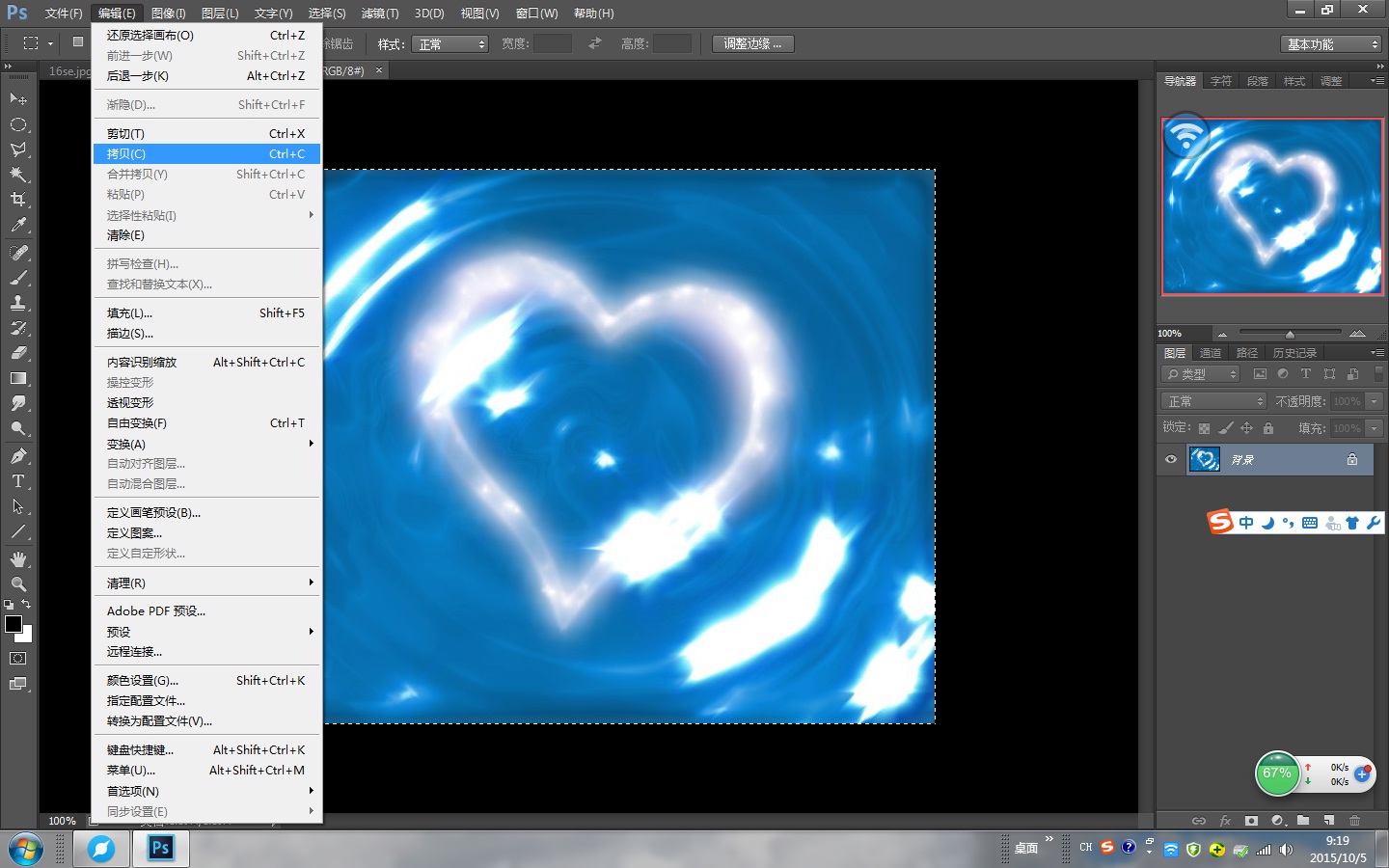Select the Crop tool
The width and height of the screenshot is (1389, 868).
[x=18, y=200]
